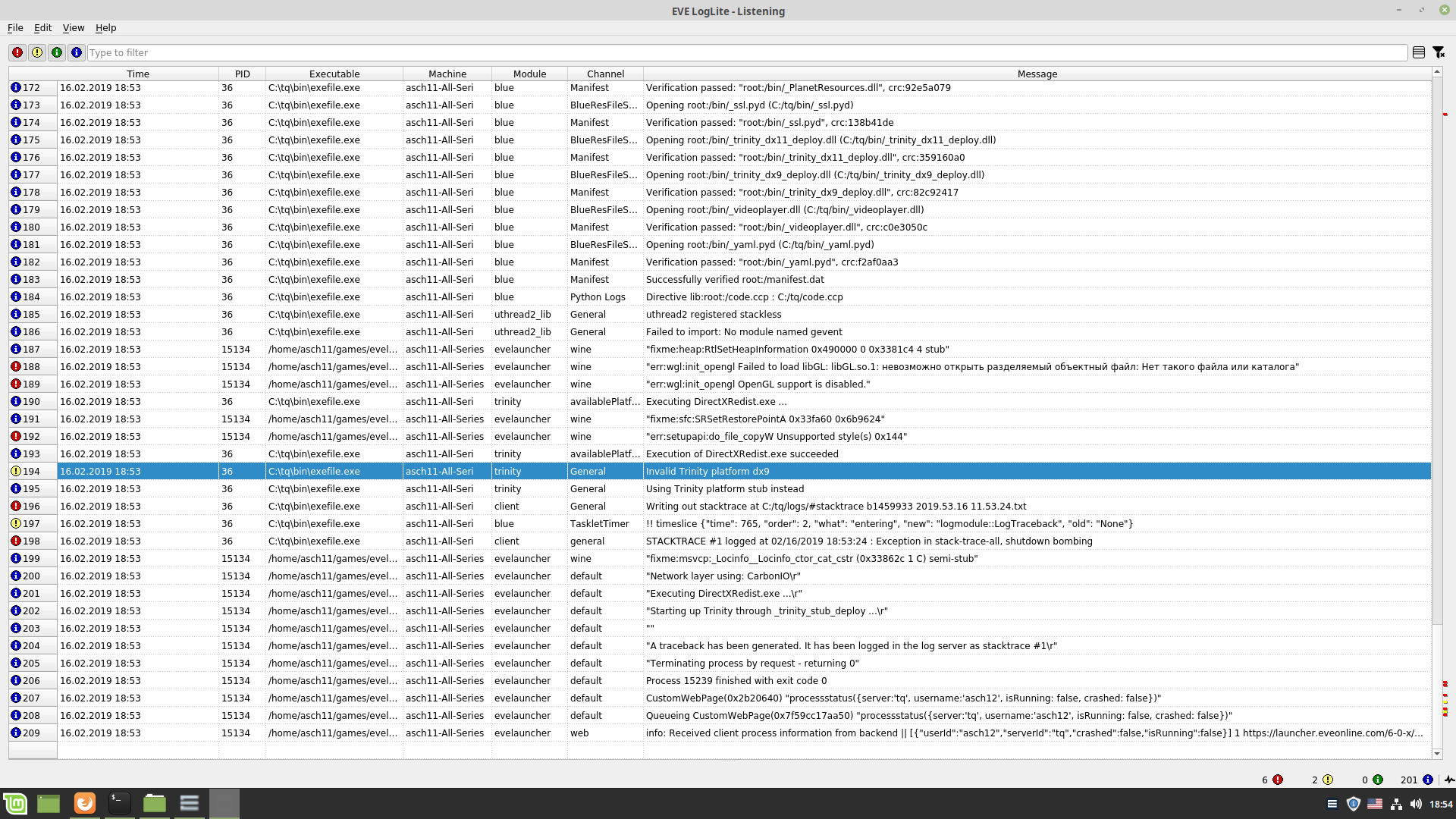
Task: Click the blue info count icon
Action: 1428,780
